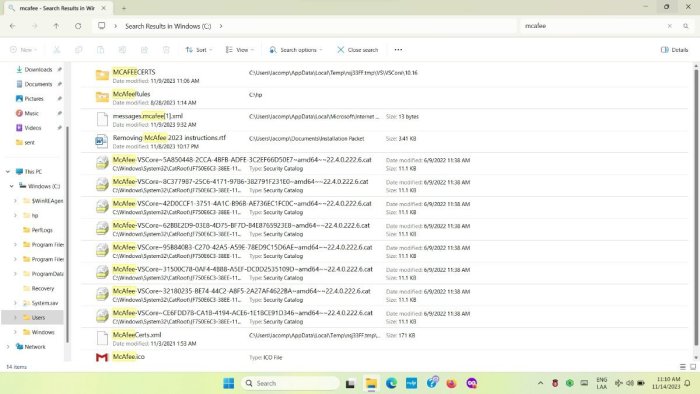Open Firefox from the taskbar

click(451, 383)
